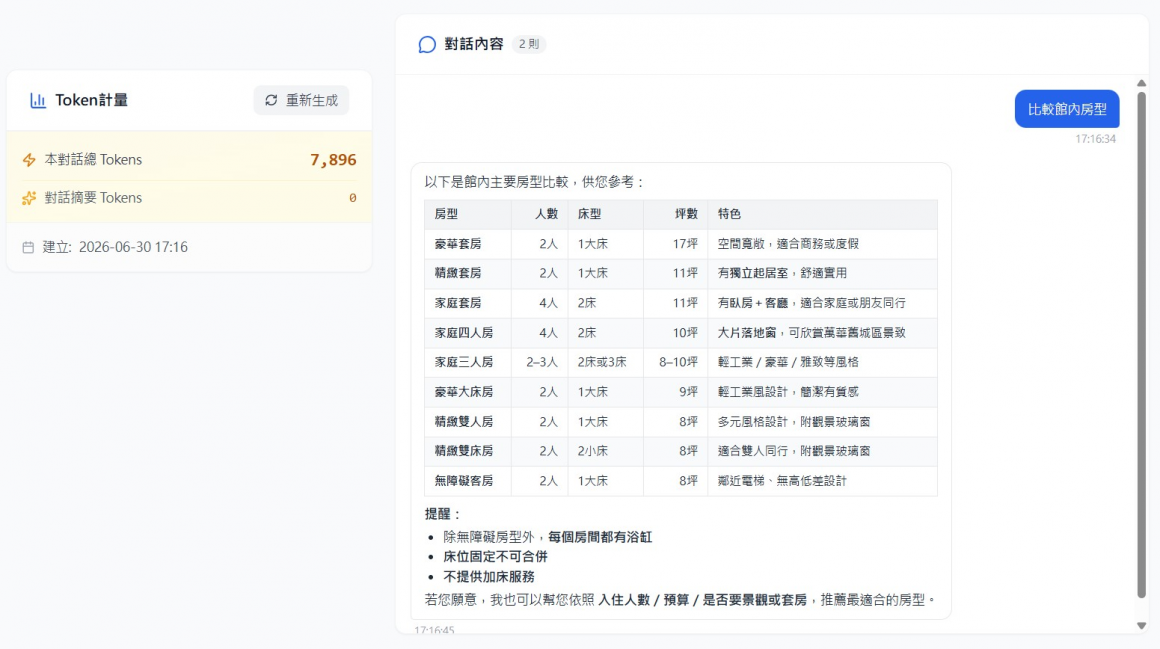Click the vertical scrollbar thumb of chat
Viewport: 1160px width, 649px height.
(1142, 344)
